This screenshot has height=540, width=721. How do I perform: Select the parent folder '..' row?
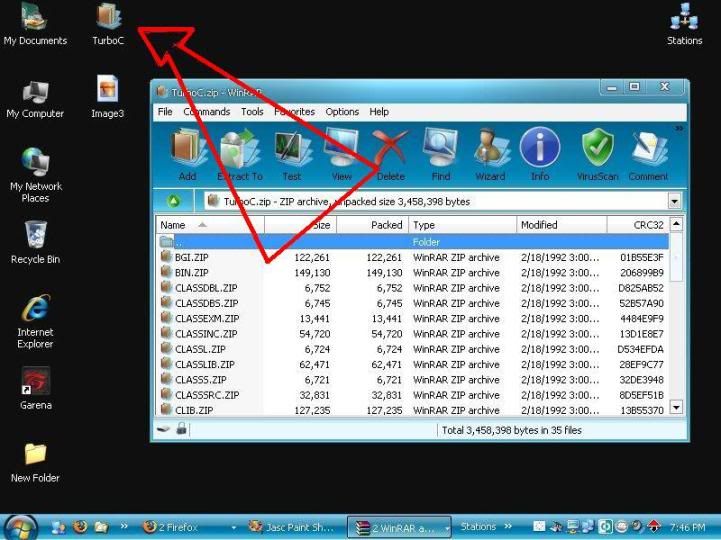click(412, 241)
